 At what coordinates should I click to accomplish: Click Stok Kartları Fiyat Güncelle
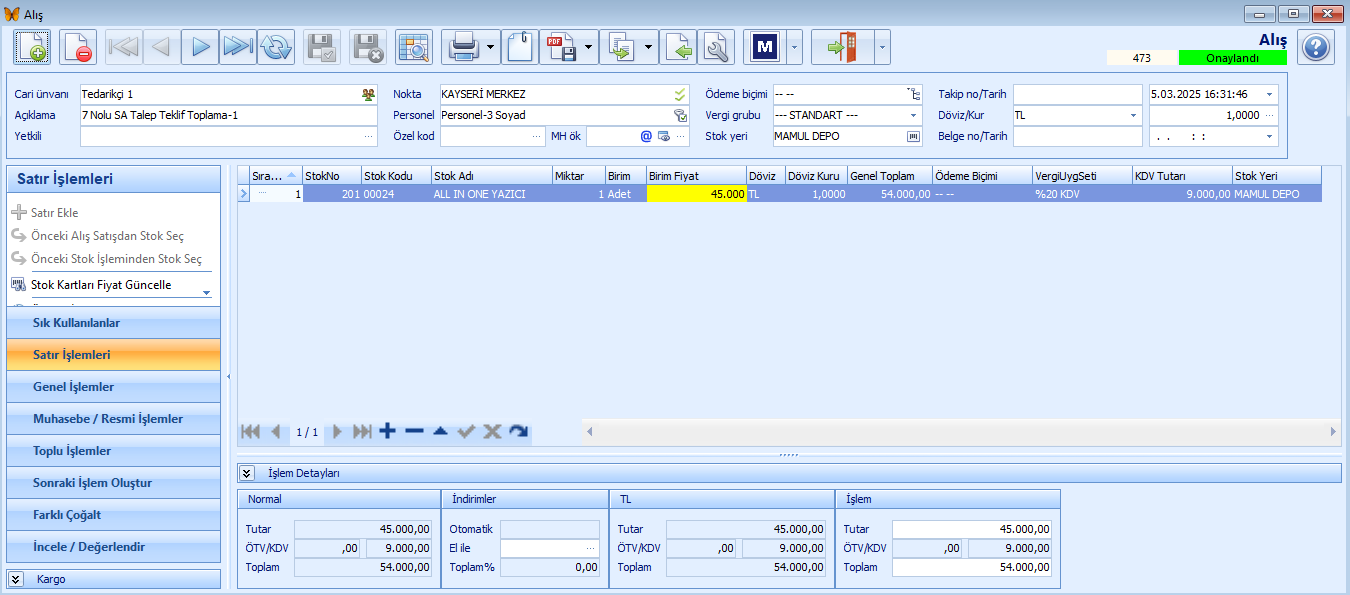[x=101, y=285]
